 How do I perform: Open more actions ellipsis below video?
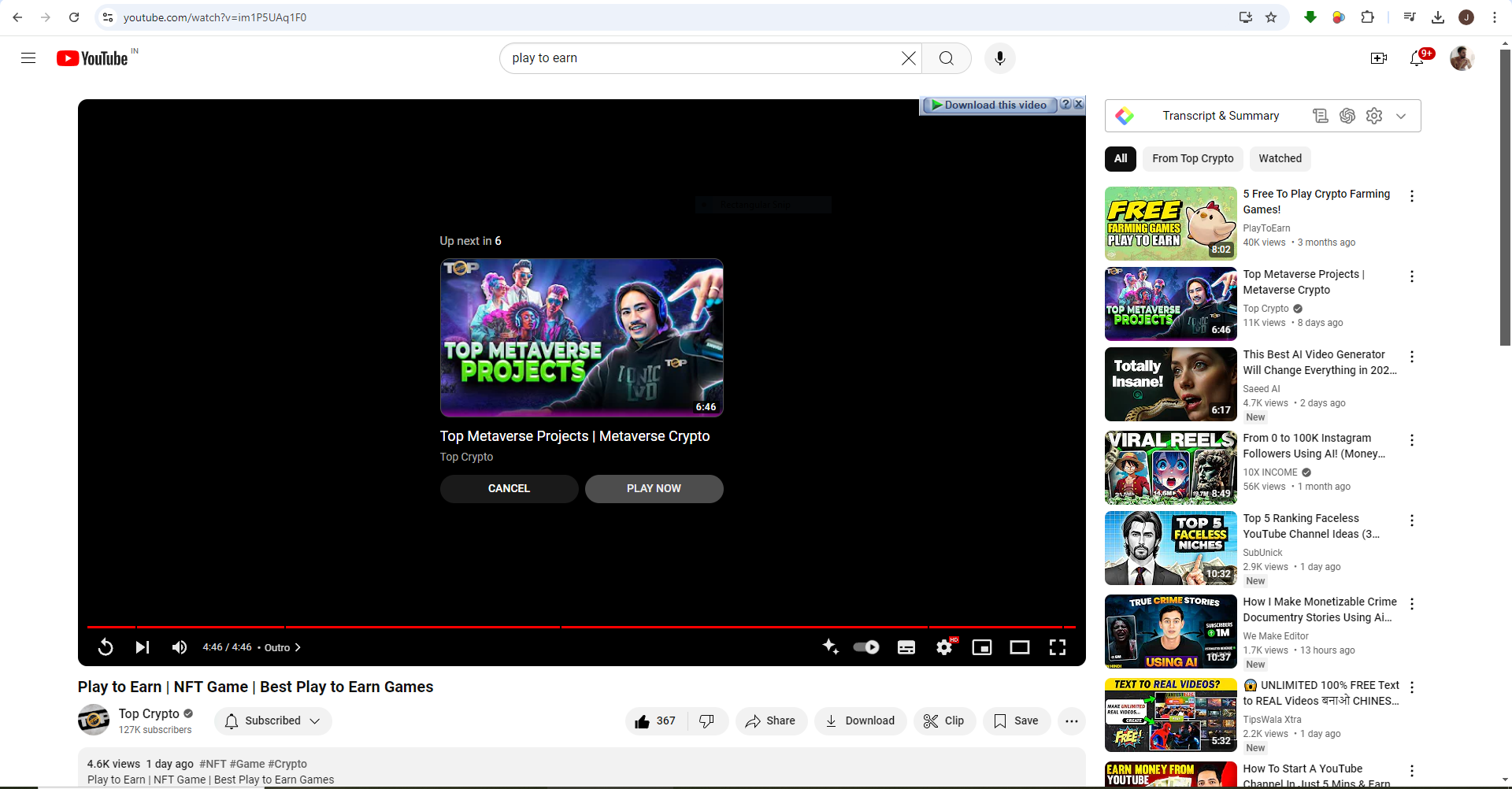tap(1072, 721)
